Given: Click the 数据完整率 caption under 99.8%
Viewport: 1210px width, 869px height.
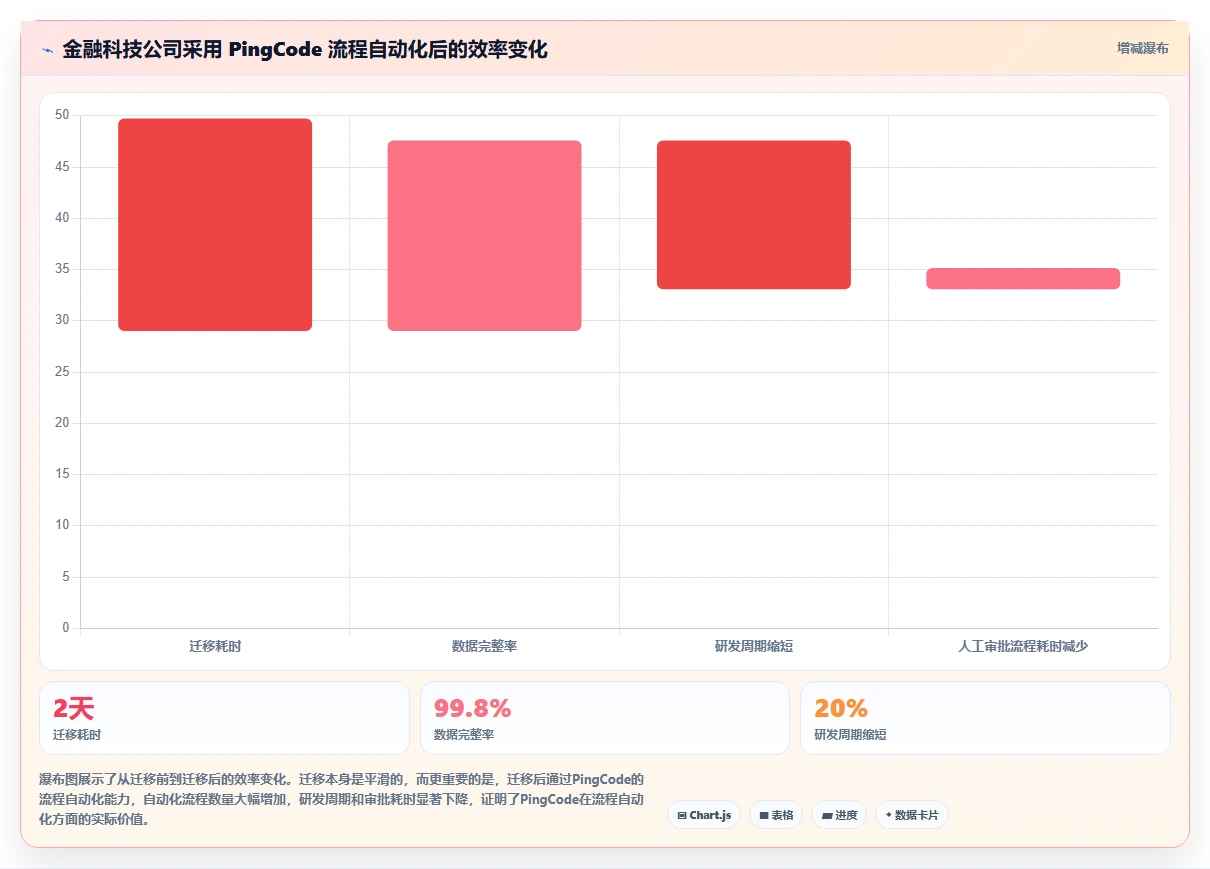Looking at the screenshot, I should point(464,735).
